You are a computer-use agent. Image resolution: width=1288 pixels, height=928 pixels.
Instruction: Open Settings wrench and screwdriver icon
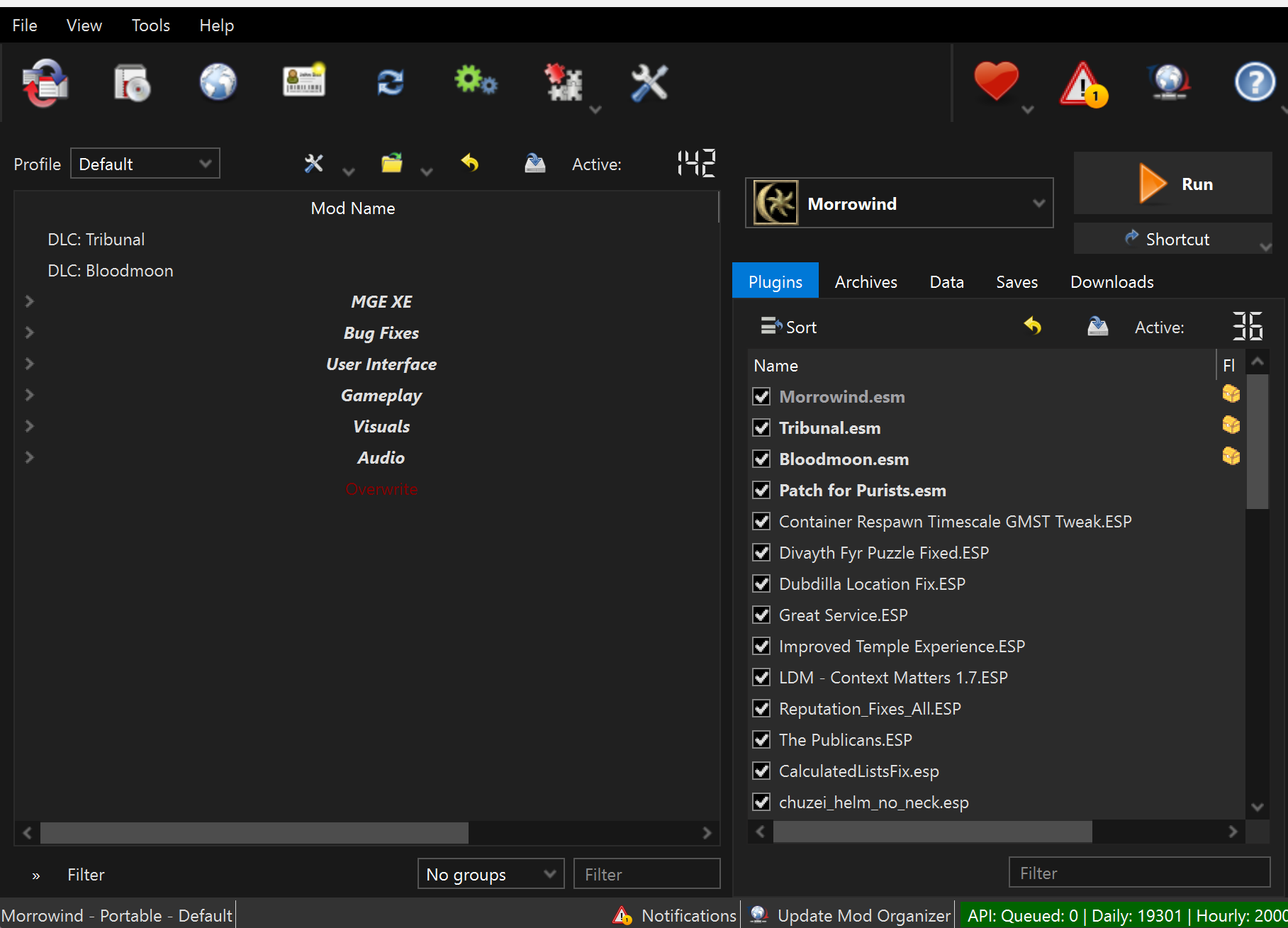click(x=649, y=83)
